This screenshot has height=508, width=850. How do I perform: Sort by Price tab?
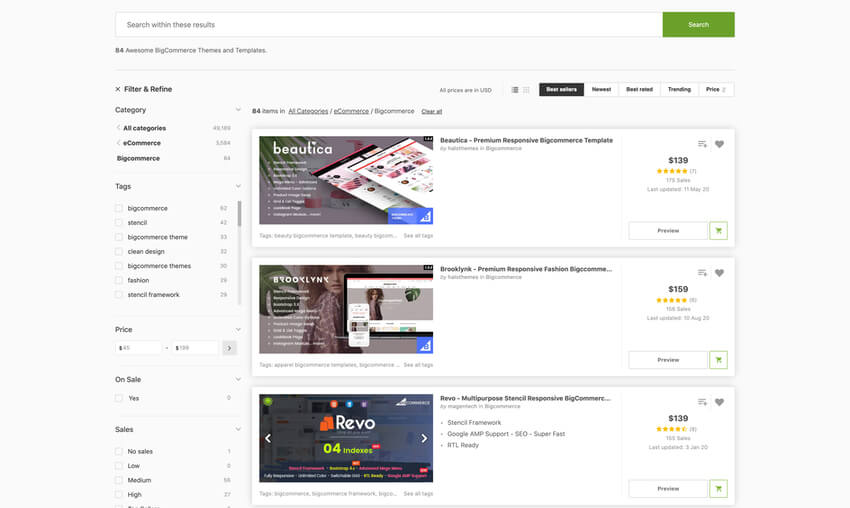pyautogui.click(x=716, y=89)
